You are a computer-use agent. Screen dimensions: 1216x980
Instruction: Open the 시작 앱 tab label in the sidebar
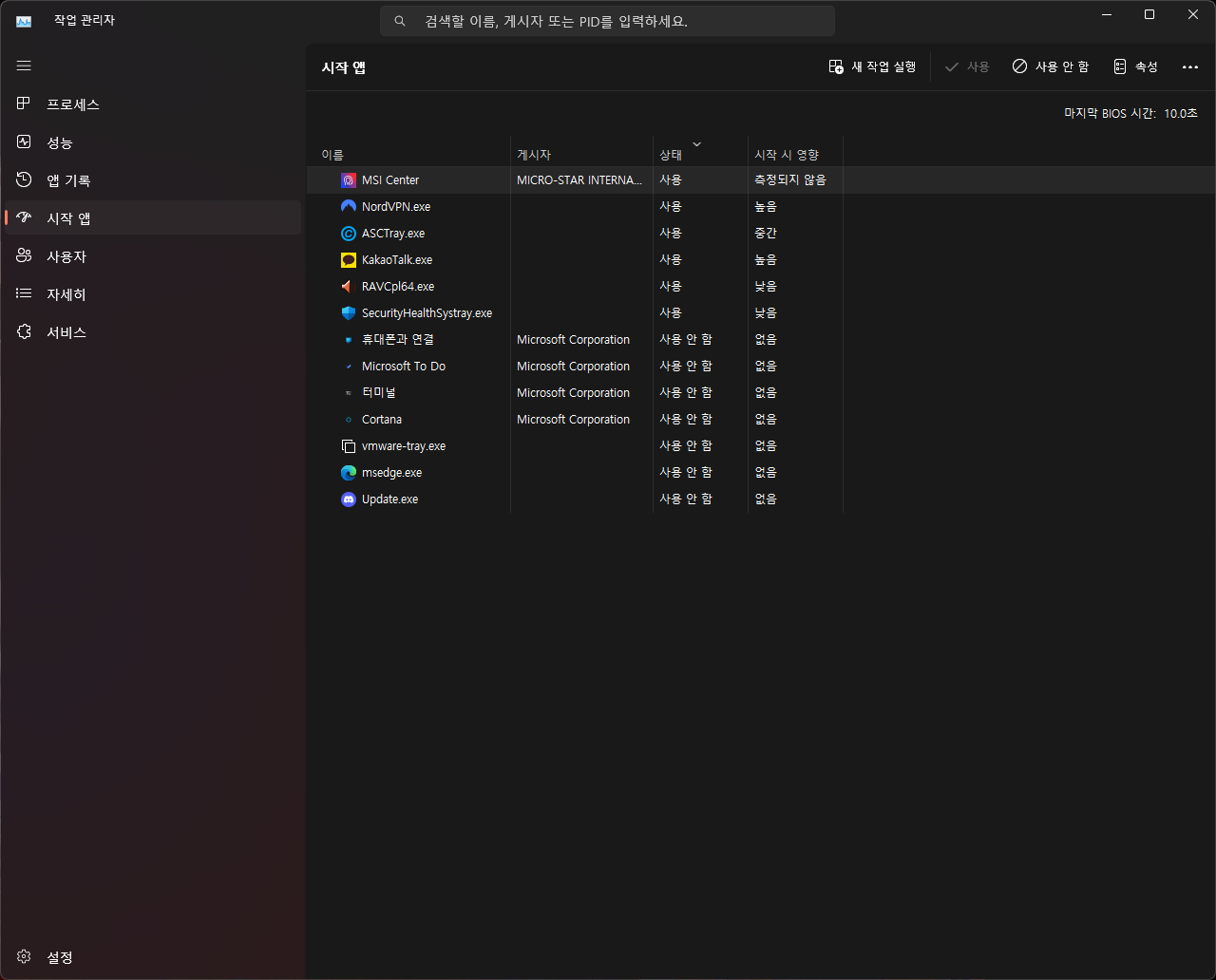tap(69, 218)
